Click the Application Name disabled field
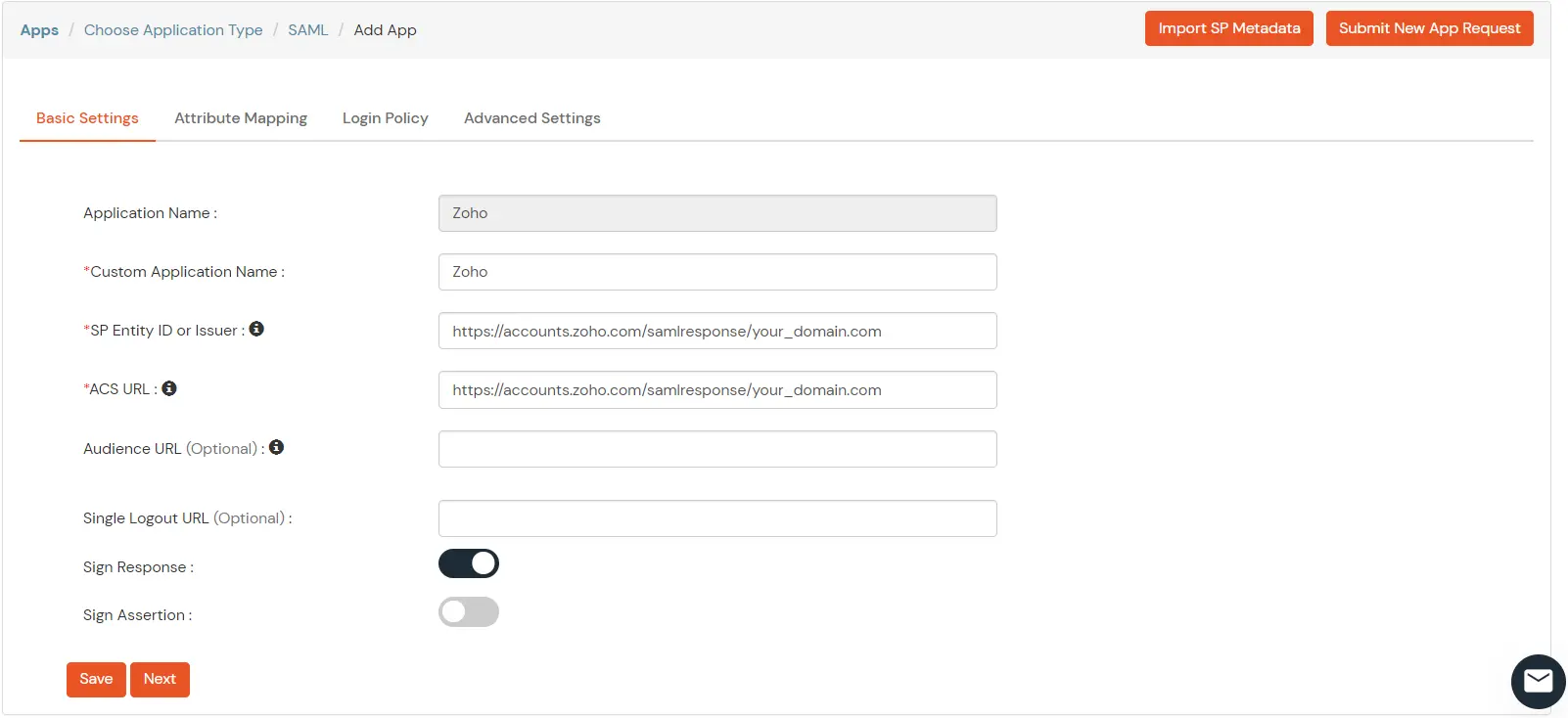This screenshot has width=1568, height=718. point(717,213)
